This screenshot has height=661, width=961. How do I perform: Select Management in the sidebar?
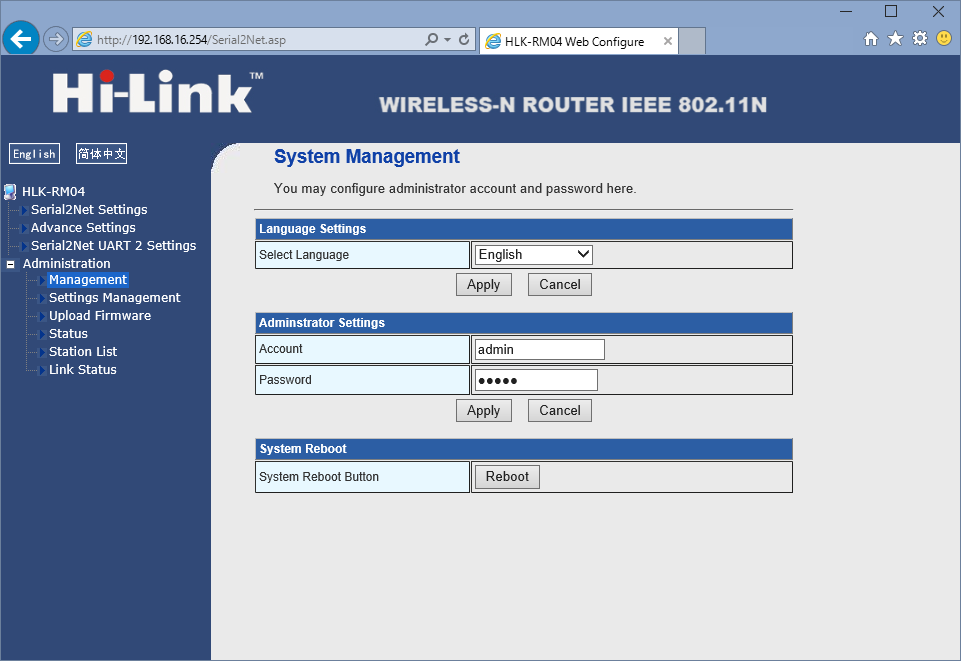tap(88, 280)
